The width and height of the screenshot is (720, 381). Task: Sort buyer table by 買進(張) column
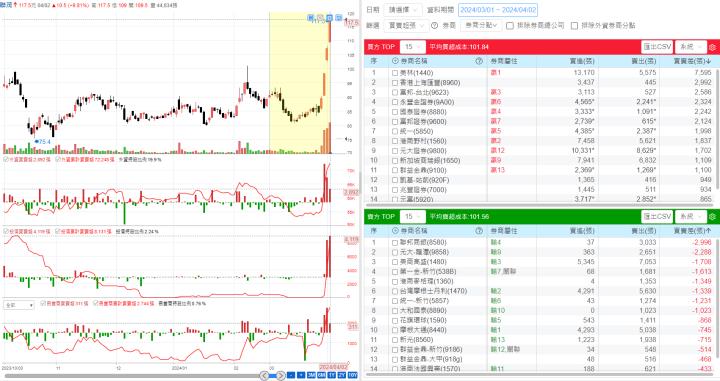(582, 61)
